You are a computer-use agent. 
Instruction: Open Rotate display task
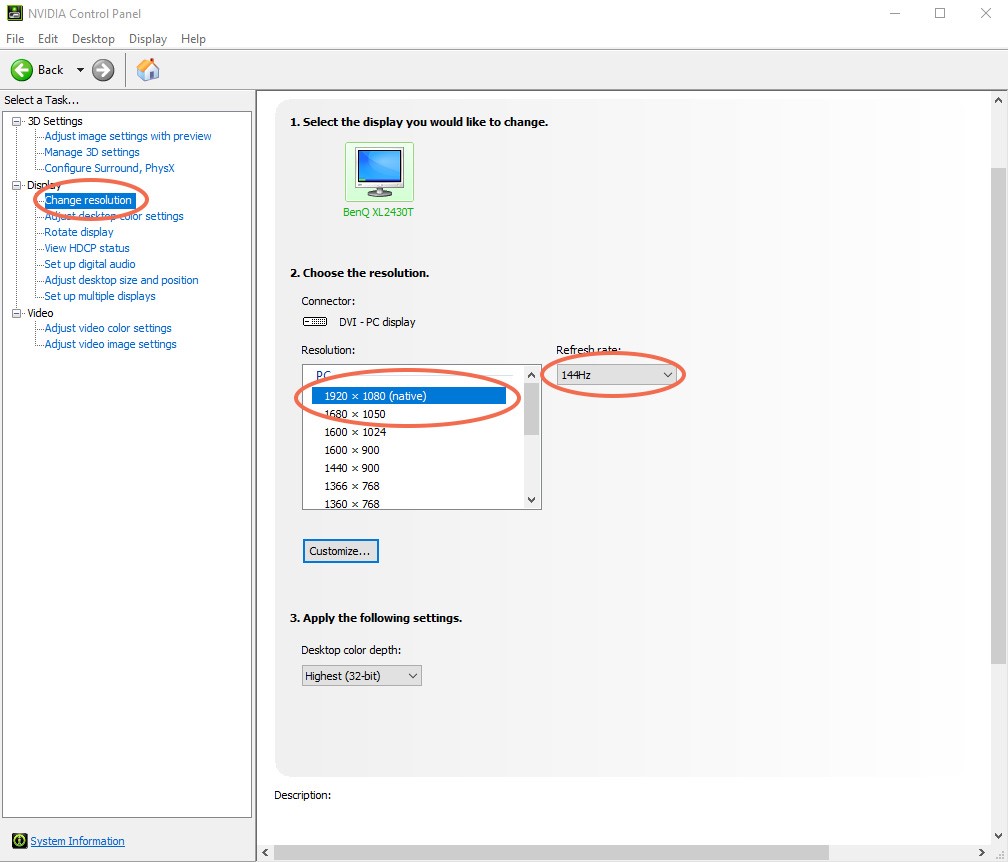click(79, 232)
